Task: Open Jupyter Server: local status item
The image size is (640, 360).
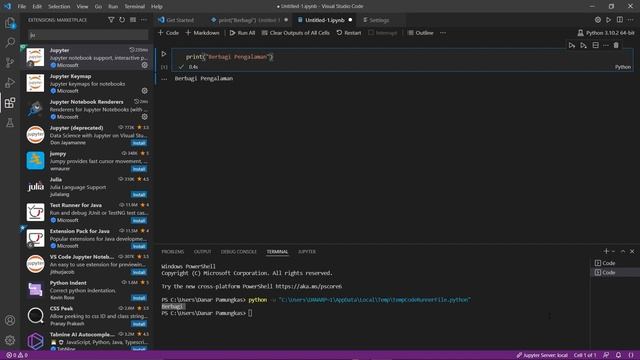Action: (542, 355)
